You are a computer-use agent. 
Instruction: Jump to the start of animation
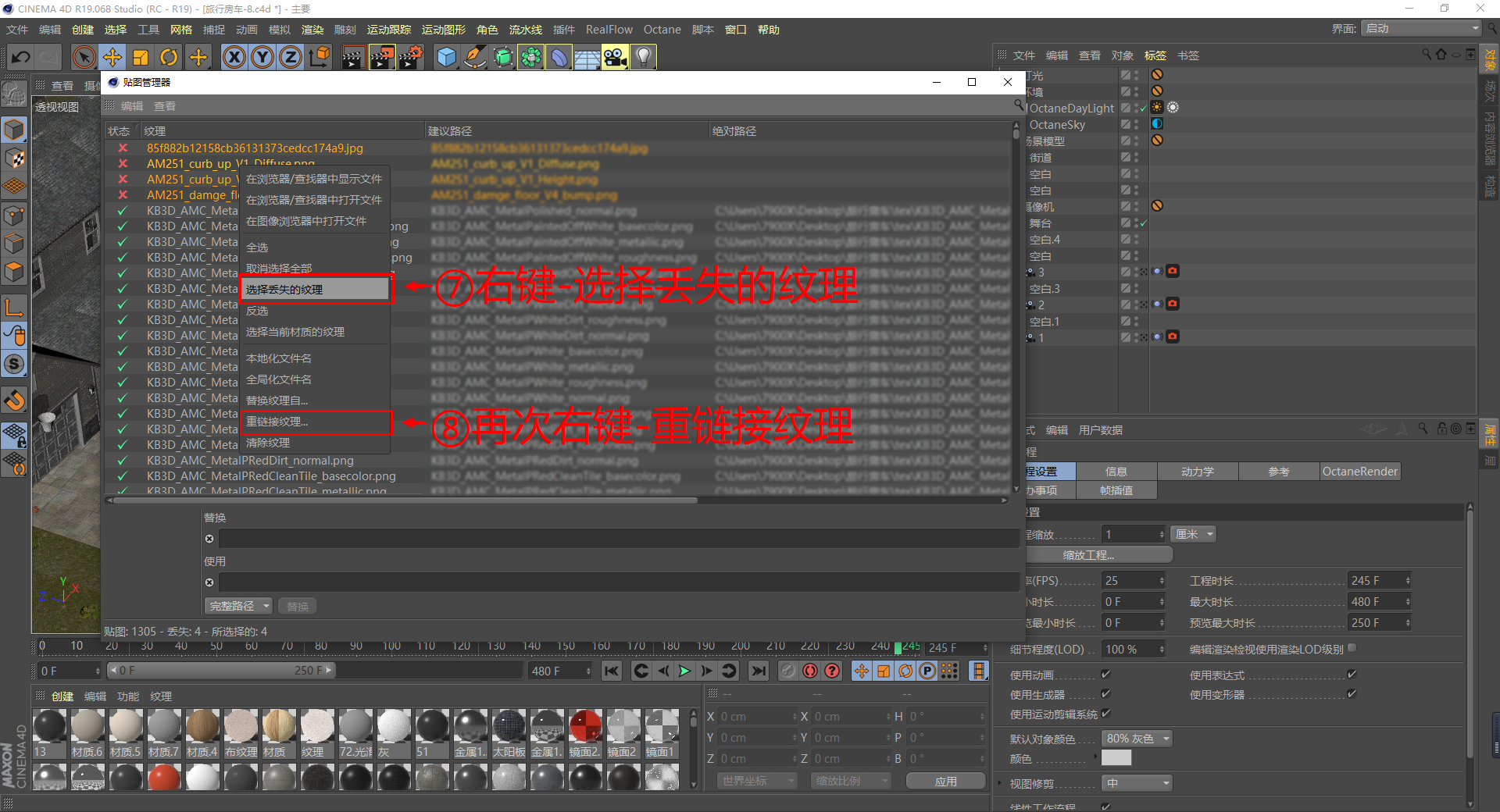pos(612,671)
